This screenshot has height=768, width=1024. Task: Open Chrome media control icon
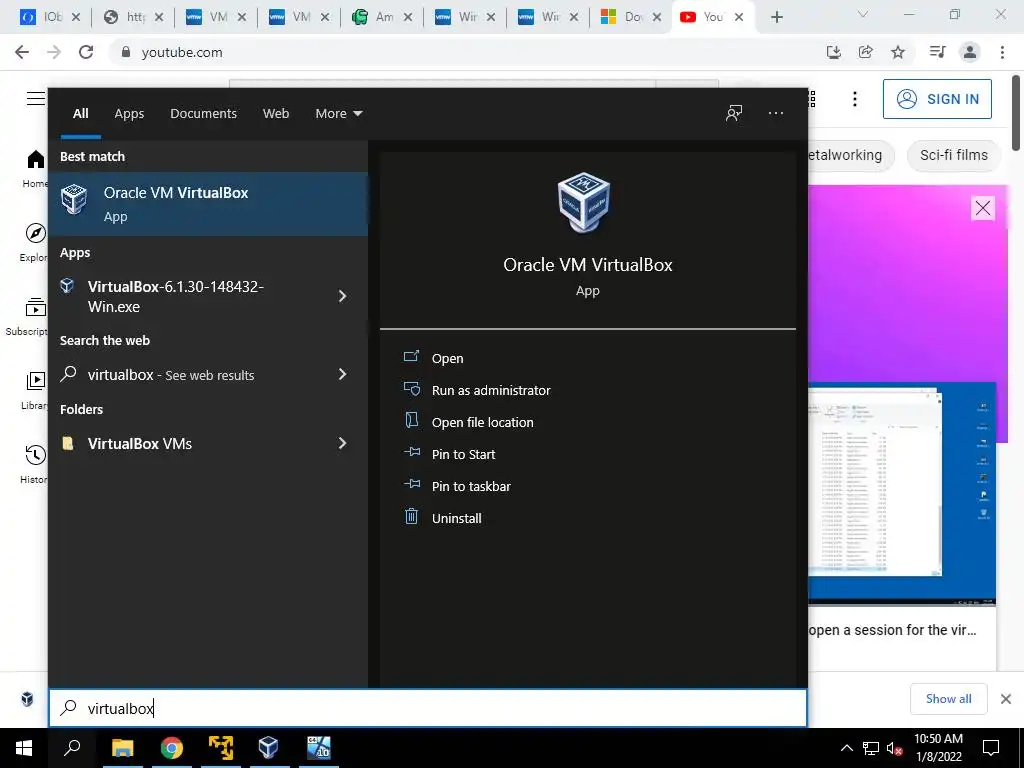pyautogui.click(x=937, y=52)
